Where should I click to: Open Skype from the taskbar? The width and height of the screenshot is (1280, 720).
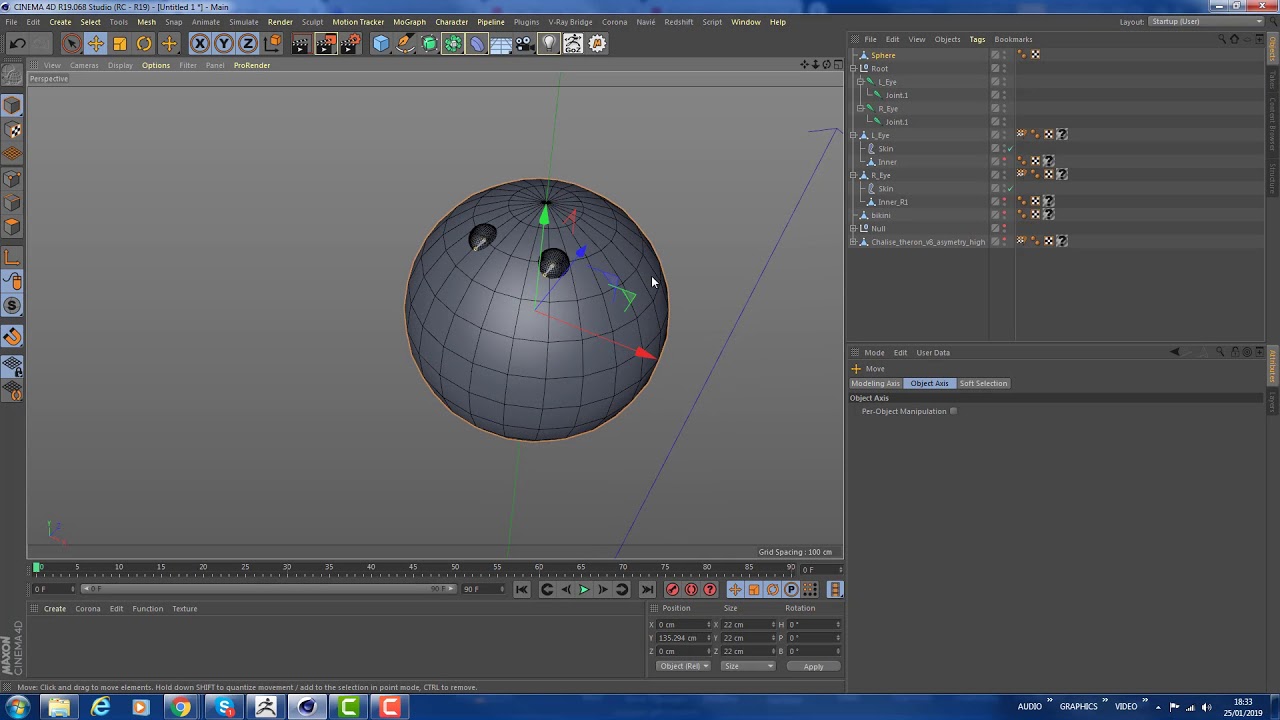tap(224, 708)
